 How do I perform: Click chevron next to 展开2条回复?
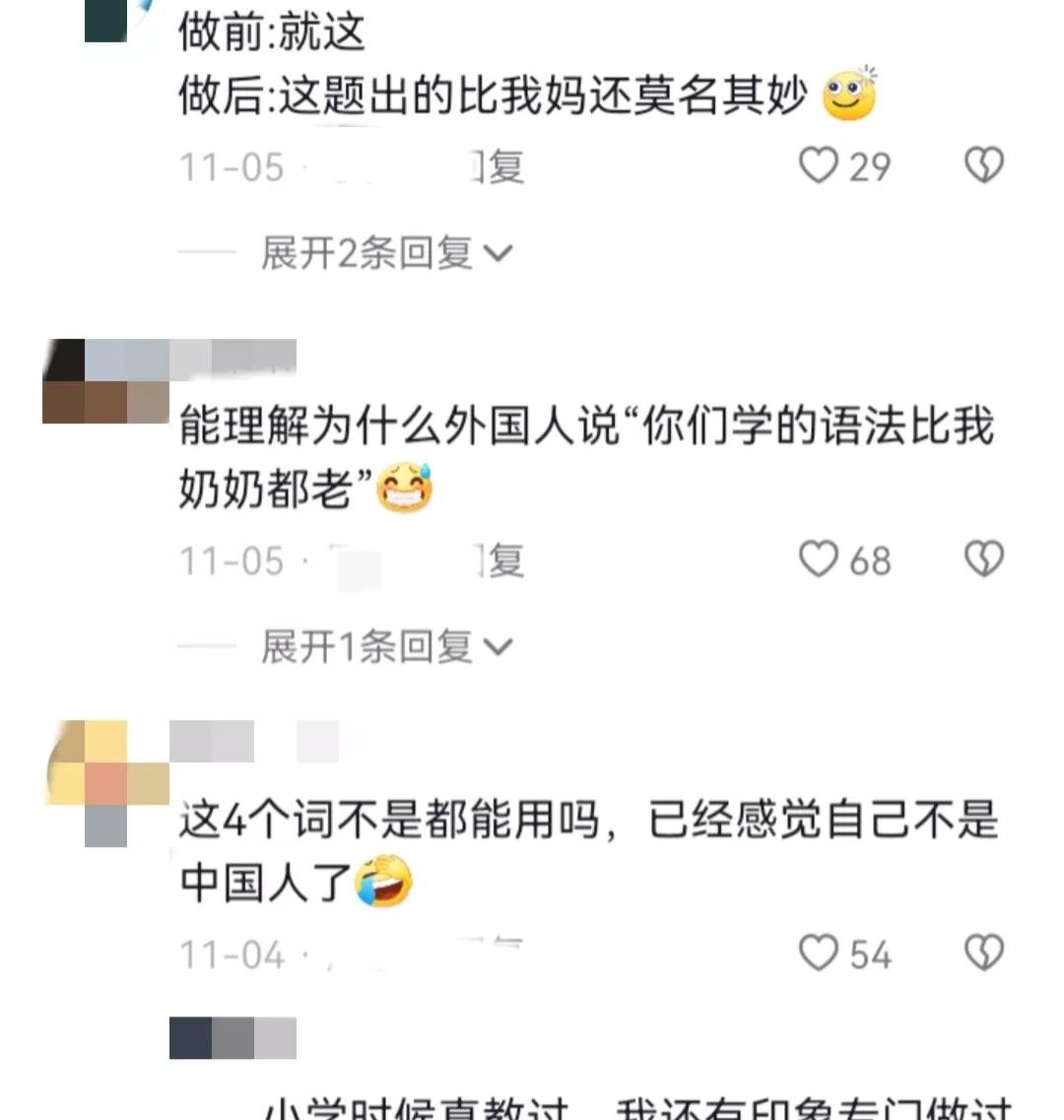click(x=499, y=253)
